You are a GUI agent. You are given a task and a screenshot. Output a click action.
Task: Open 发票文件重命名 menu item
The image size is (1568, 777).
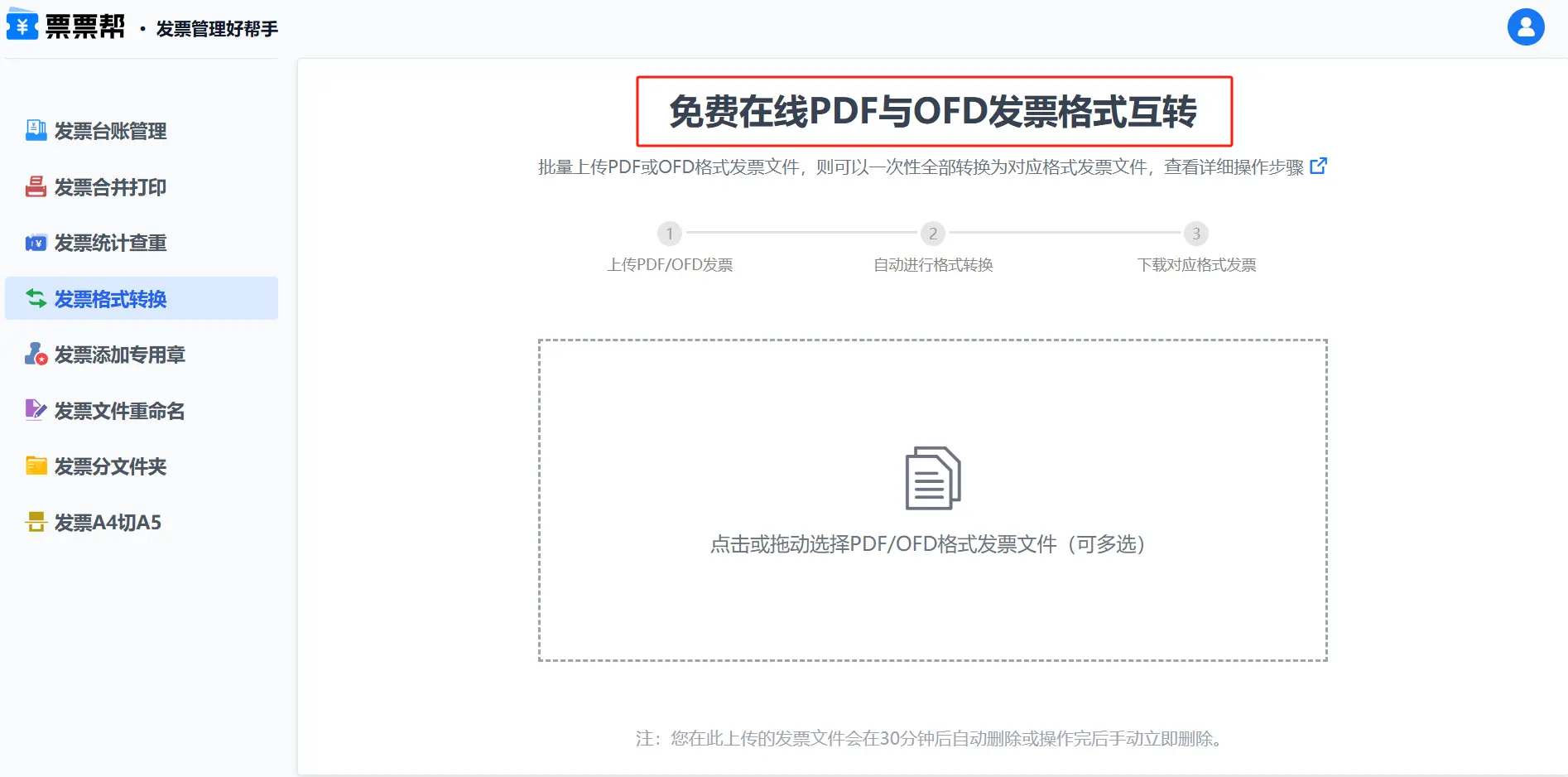(x=142, y=410)
